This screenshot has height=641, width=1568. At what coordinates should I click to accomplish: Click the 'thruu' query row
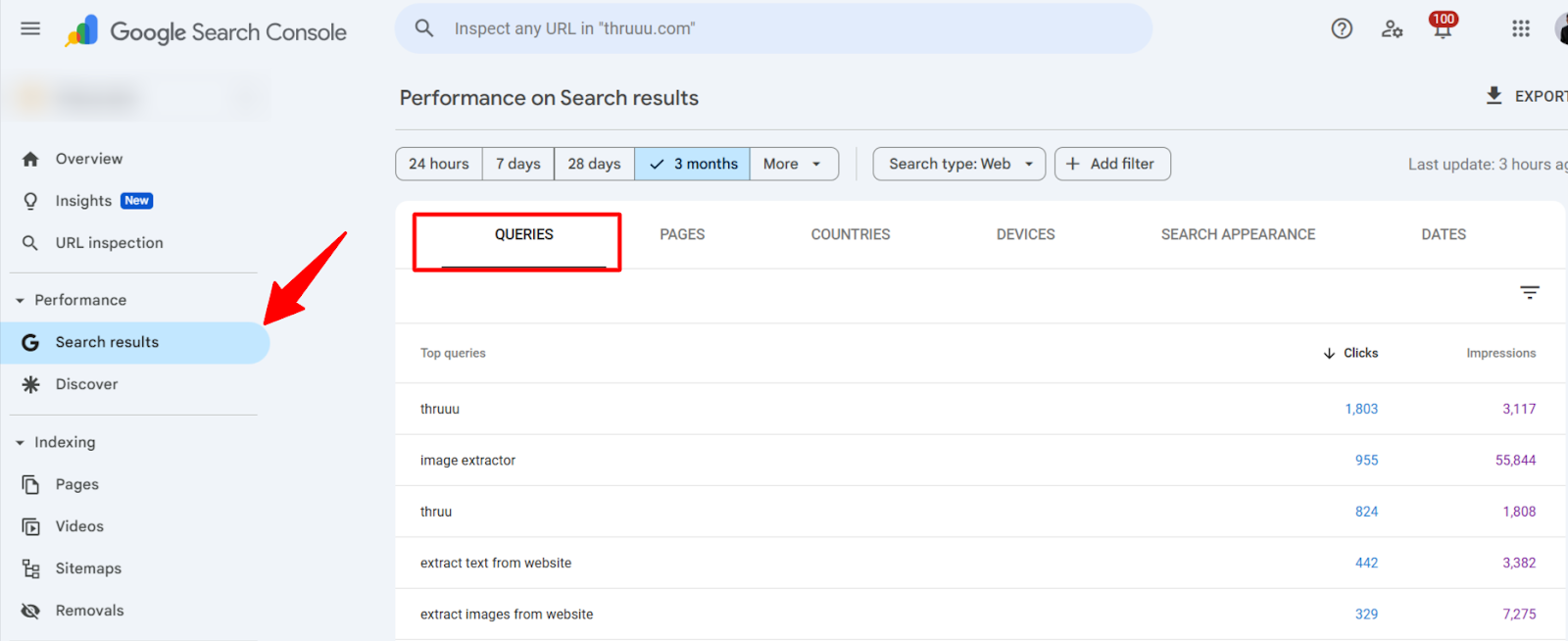click(x=980, y=512)
